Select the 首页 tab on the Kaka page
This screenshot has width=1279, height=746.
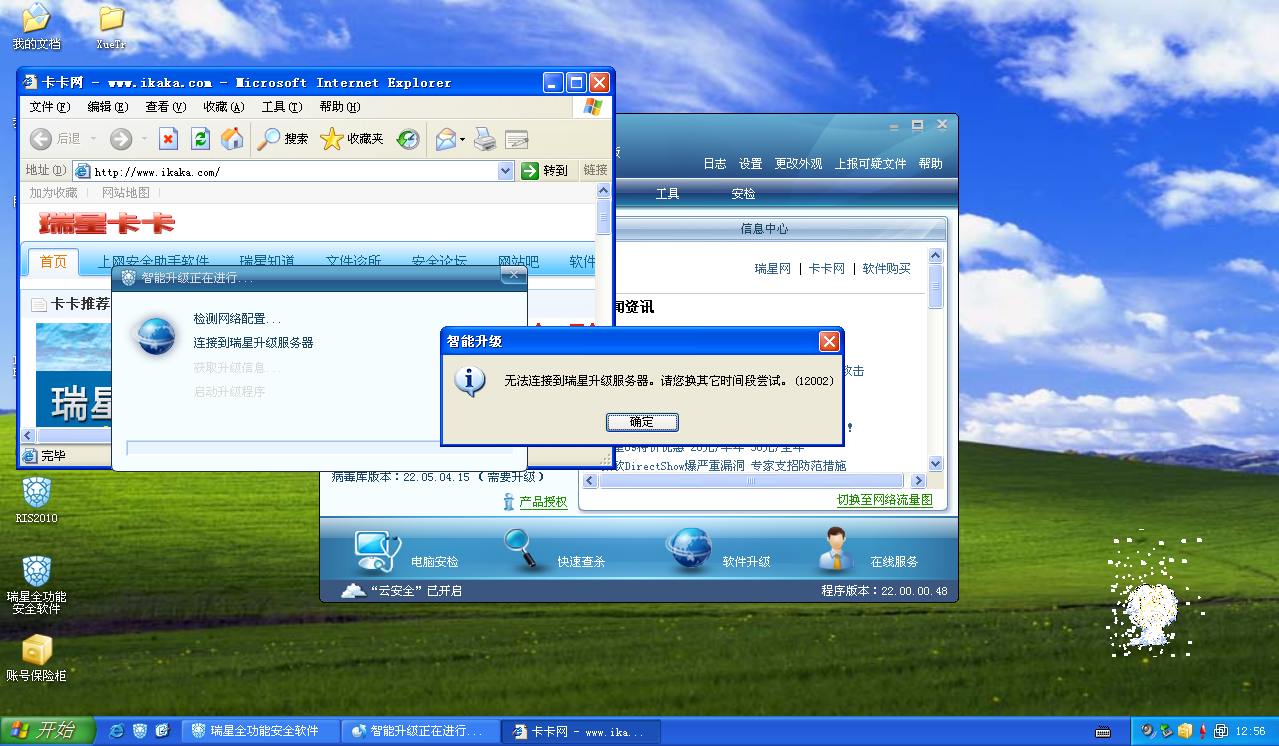(53, 262)
